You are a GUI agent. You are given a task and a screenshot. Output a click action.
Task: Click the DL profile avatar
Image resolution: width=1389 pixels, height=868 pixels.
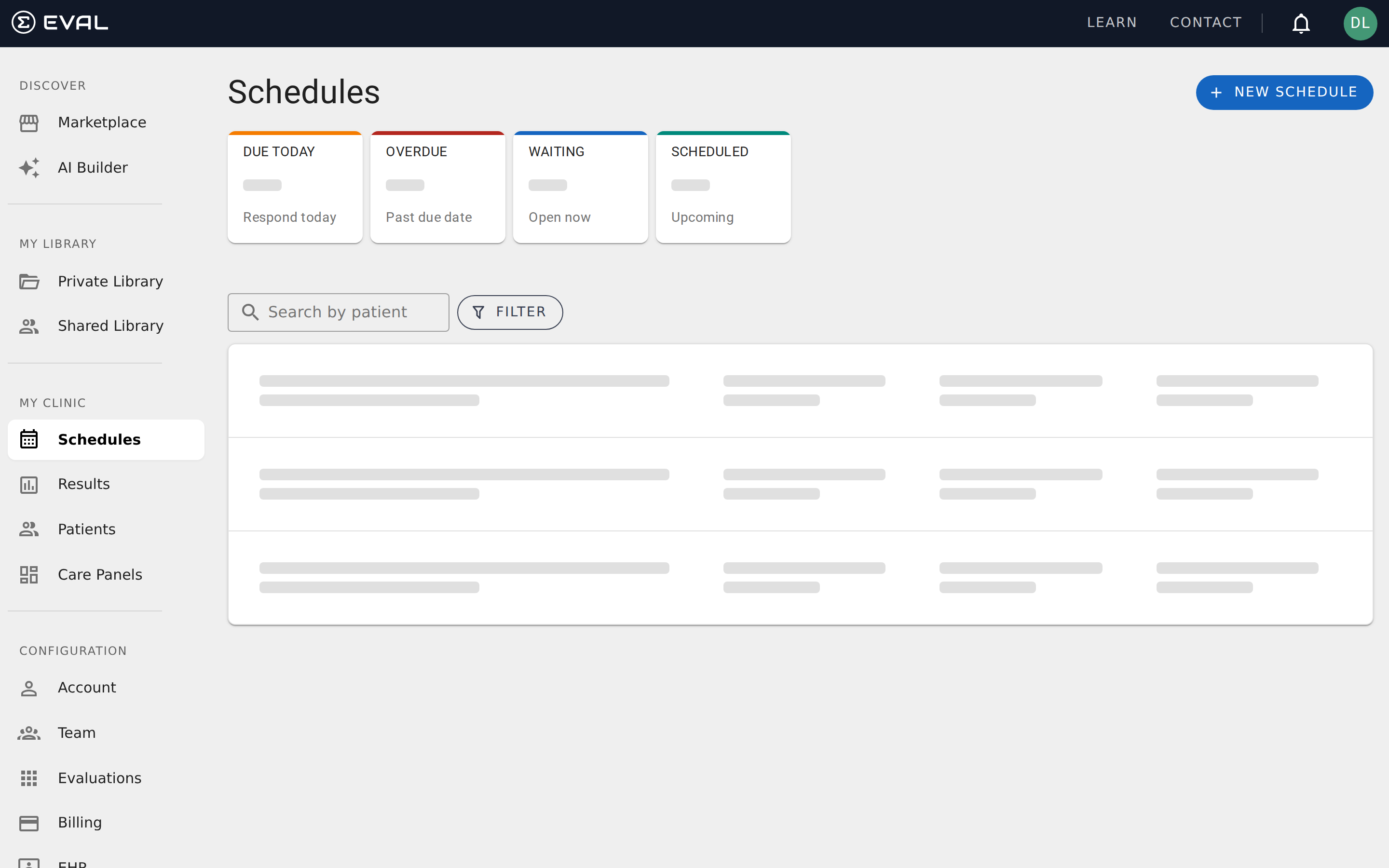(x=1360, y=24)
